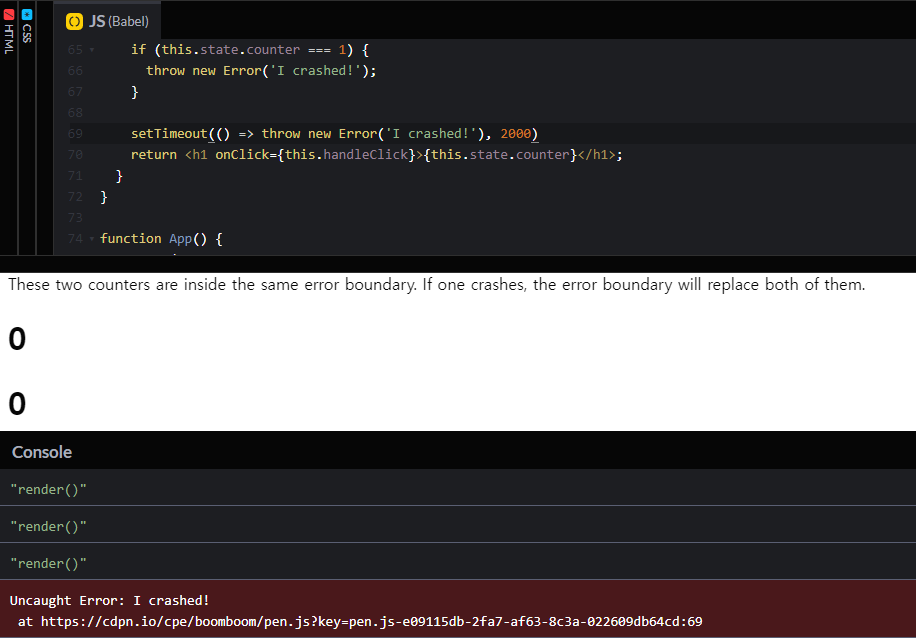
Task: Click the condition 'this.state.counter === 1'
Action: coord(254,50)
